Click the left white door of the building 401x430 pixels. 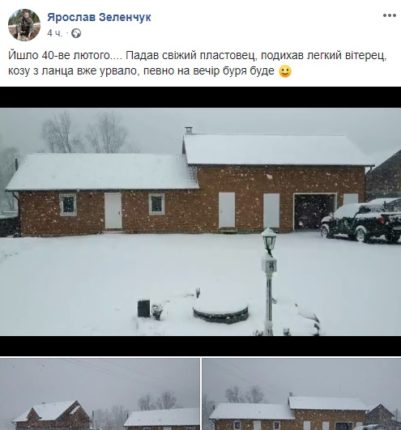point(113,211)
